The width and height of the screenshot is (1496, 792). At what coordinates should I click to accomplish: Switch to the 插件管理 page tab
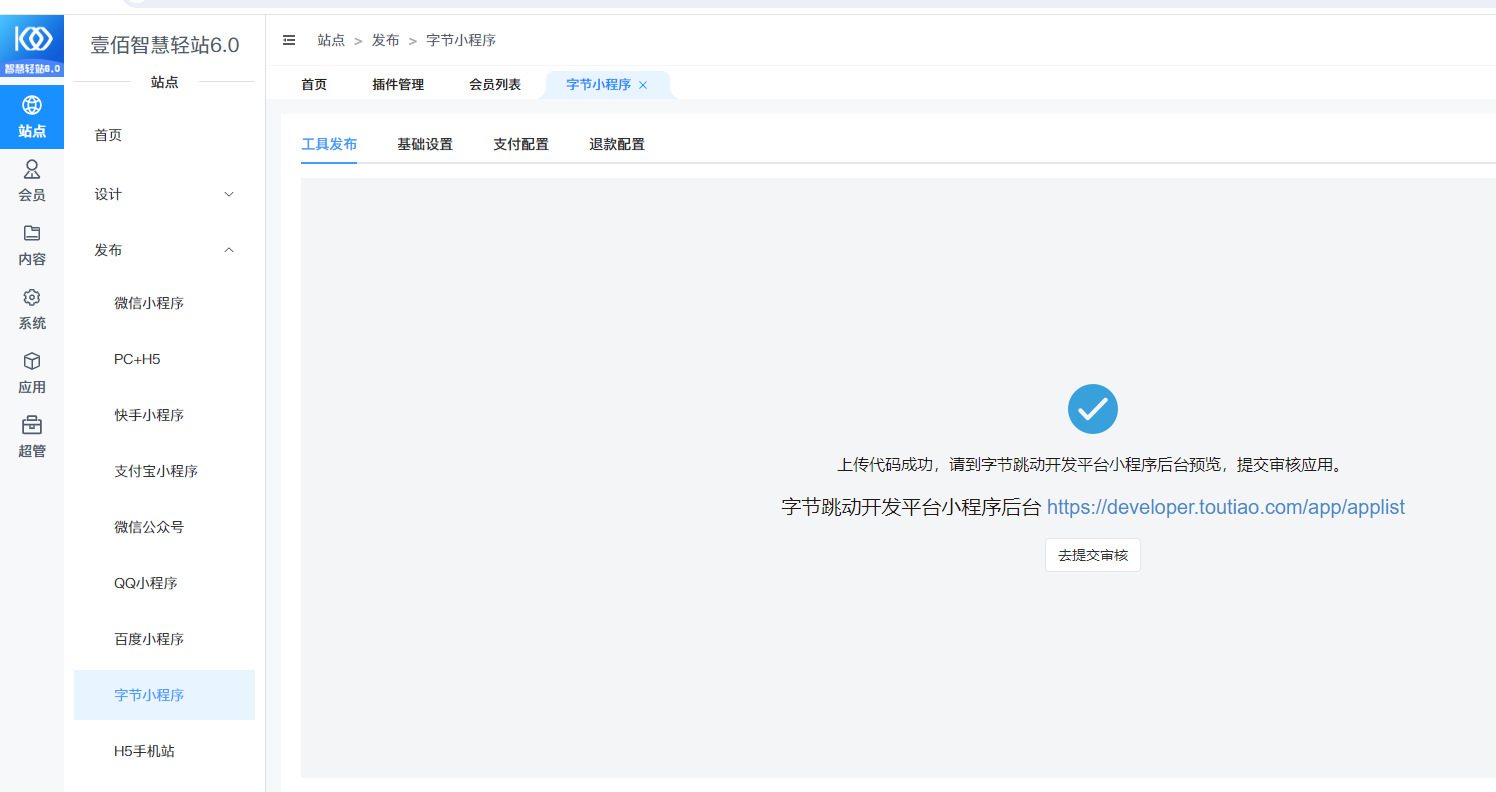pyautogui.click(x=398, y=85)
